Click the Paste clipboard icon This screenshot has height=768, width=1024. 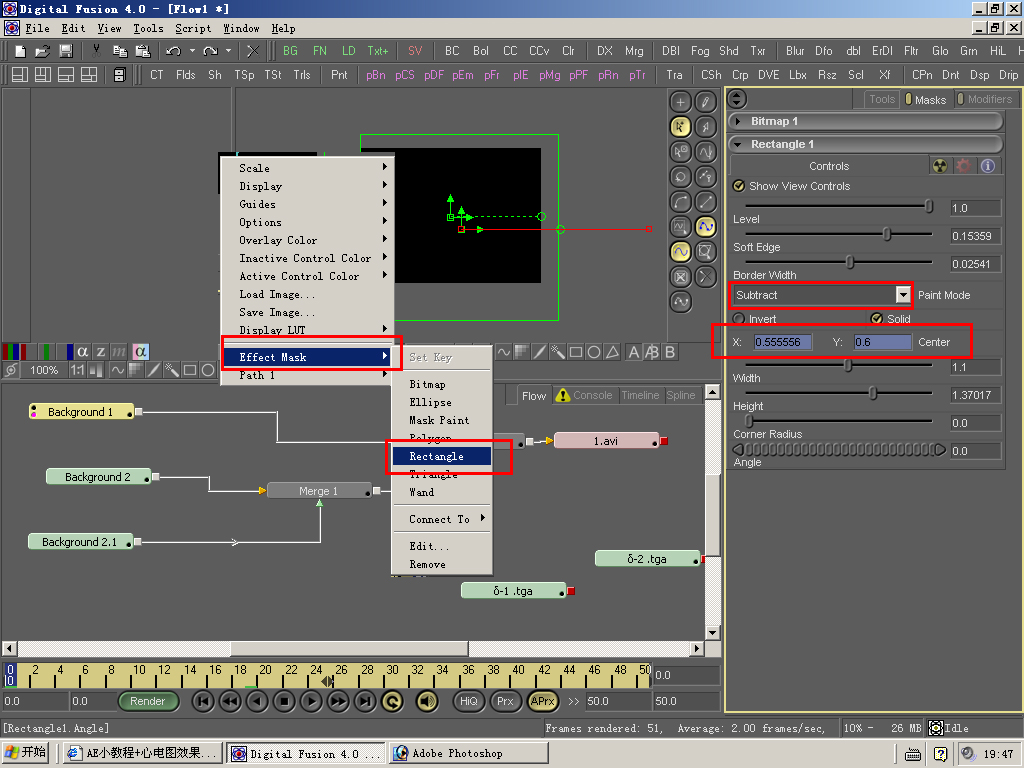(x=142, y=51)
